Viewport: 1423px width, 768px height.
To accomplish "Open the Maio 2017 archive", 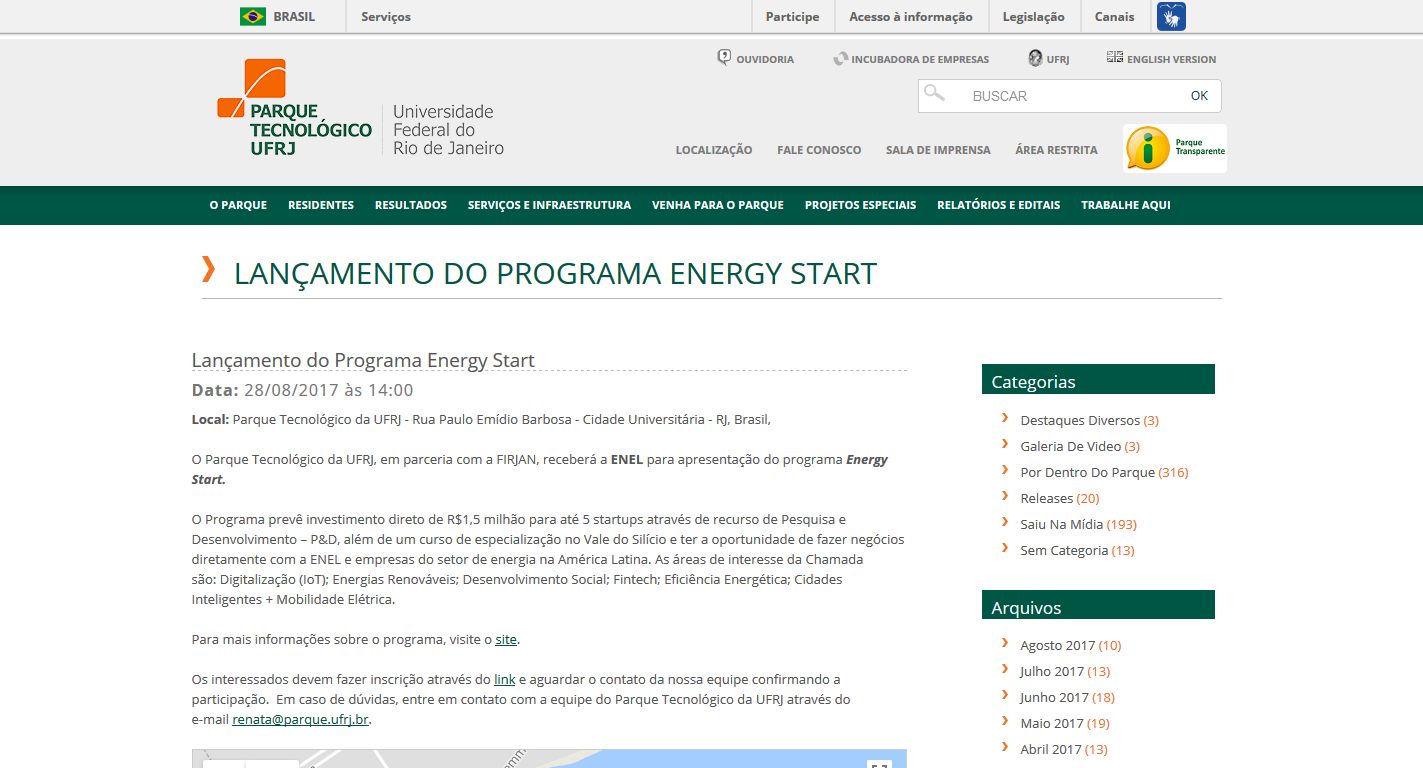I will coord(1052,723).
